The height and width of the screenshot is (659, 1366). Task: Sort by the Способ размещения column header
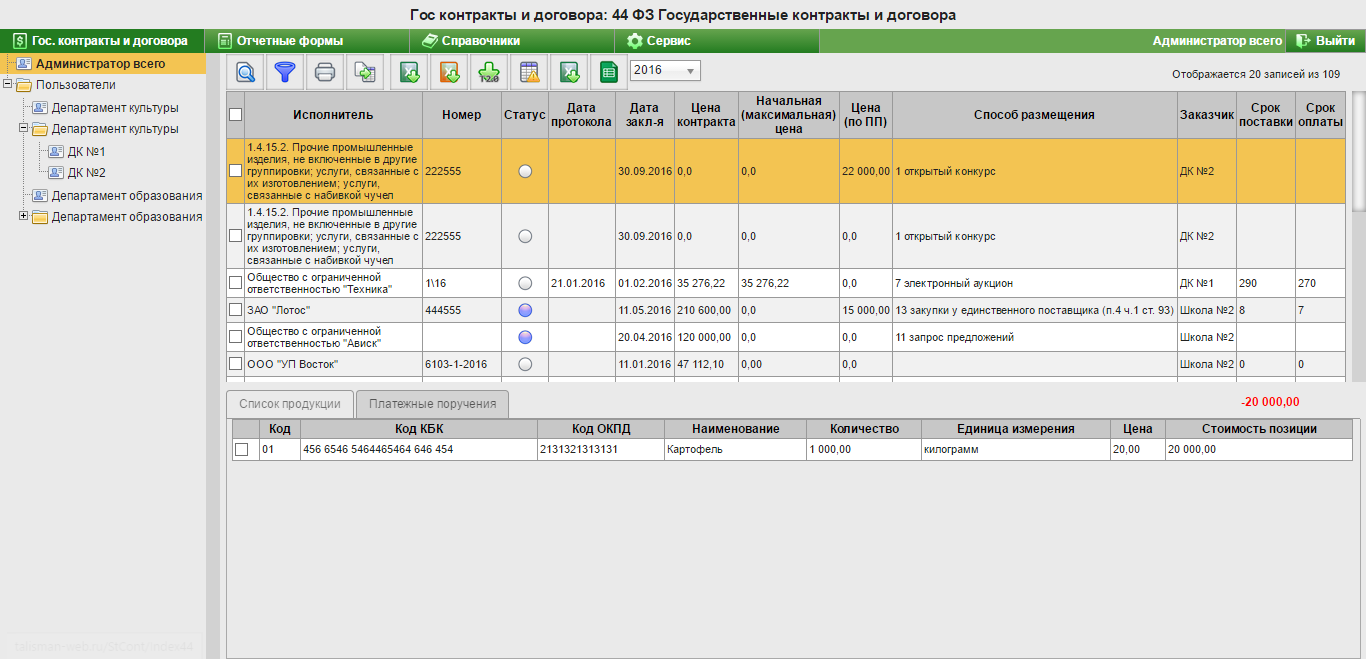(1034, 115)
